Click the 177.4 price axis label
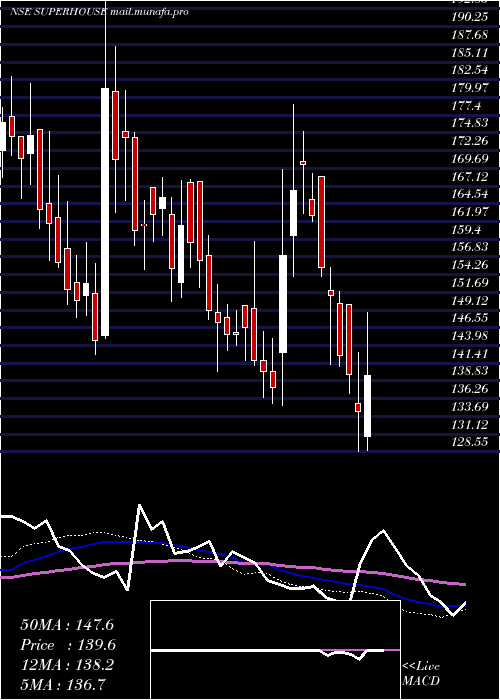The image size is (500, 700). [467, 106]
